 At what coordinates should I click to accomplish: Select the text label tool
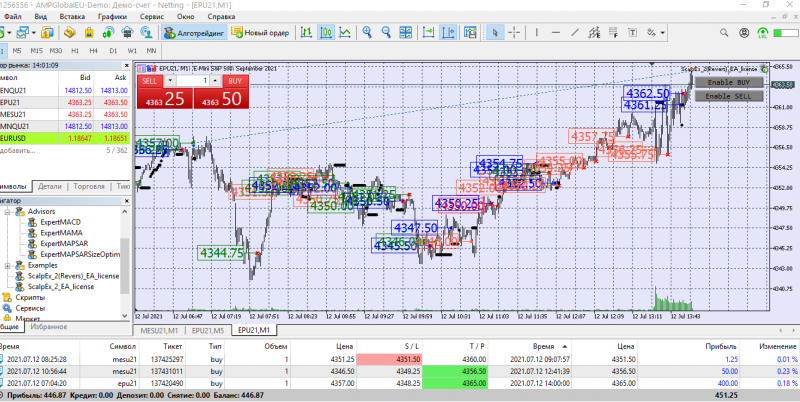pyautogui.click(x=633, y=33)
